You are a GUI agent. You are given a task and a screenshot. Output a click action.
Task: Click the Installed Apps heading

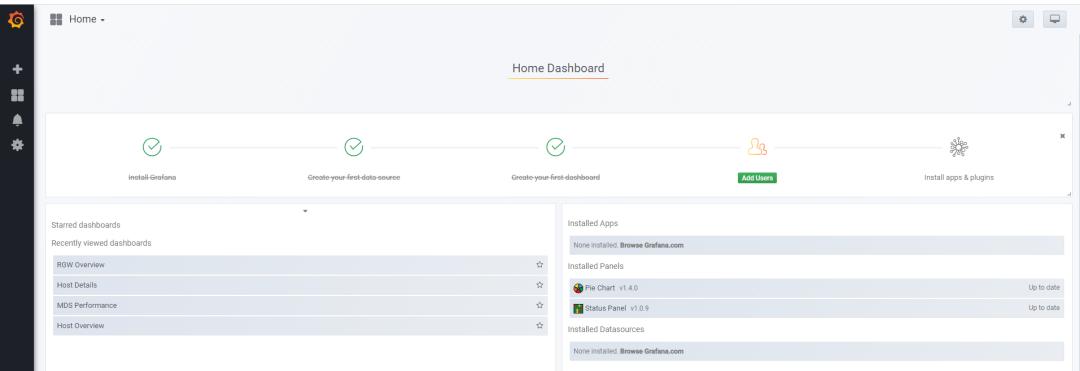click(593, 224)
